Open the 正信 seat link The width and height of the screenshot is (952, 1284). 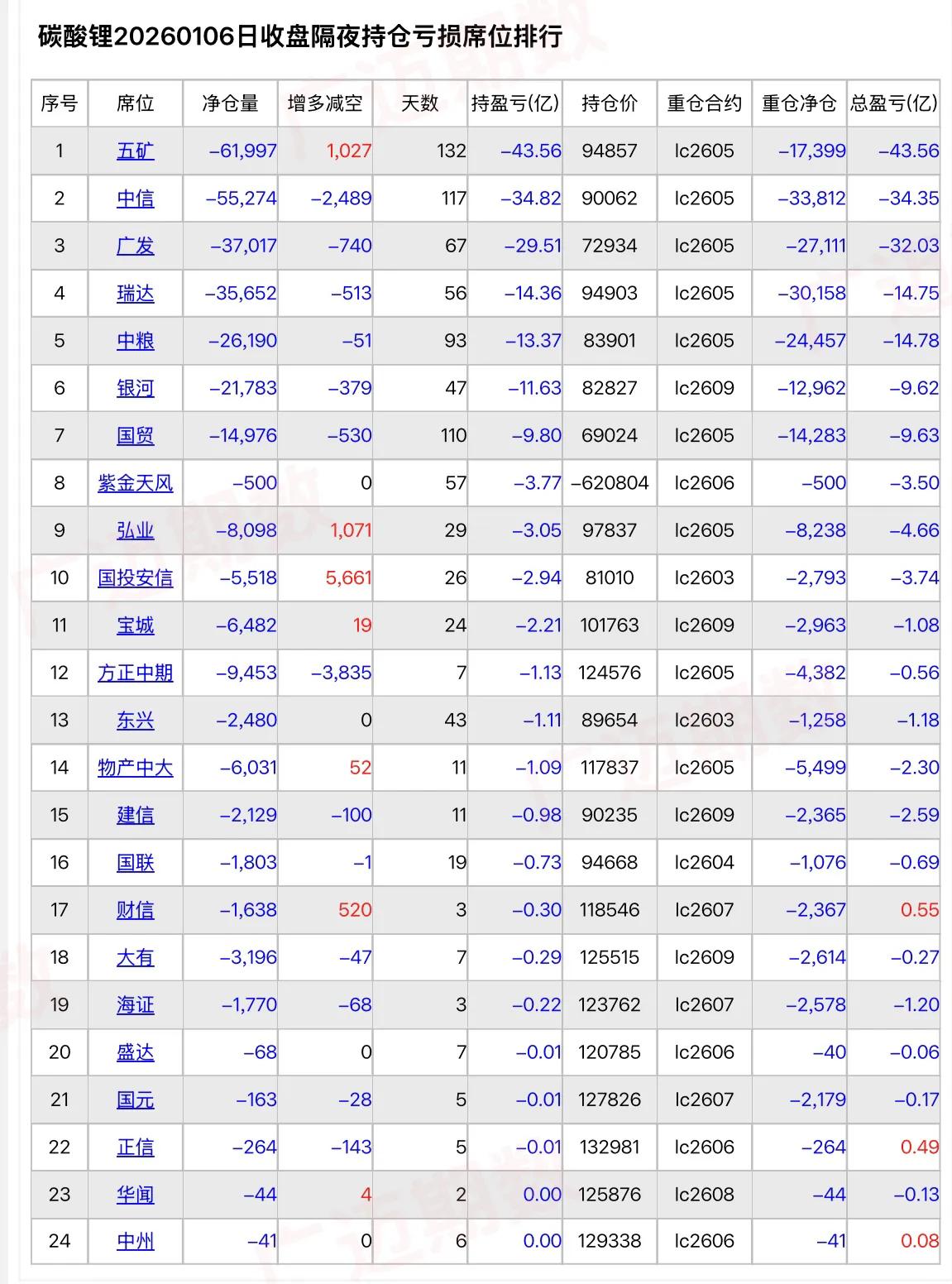coord(135,1147)
